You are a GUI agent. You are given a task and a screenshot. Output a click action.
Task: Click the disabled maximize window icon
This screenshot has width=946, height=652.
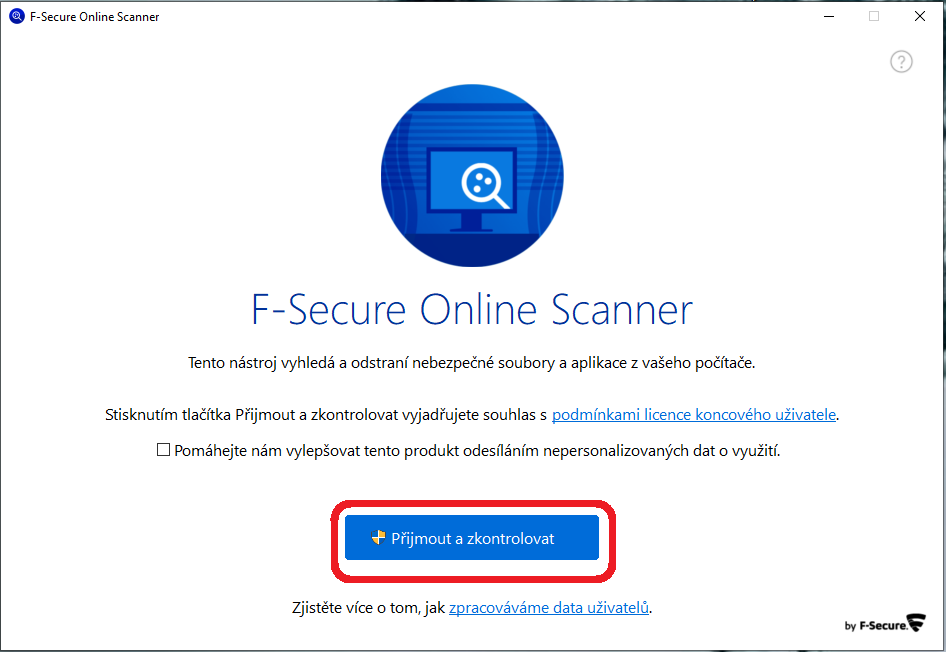pyautogui.click(x=874, y=16)
